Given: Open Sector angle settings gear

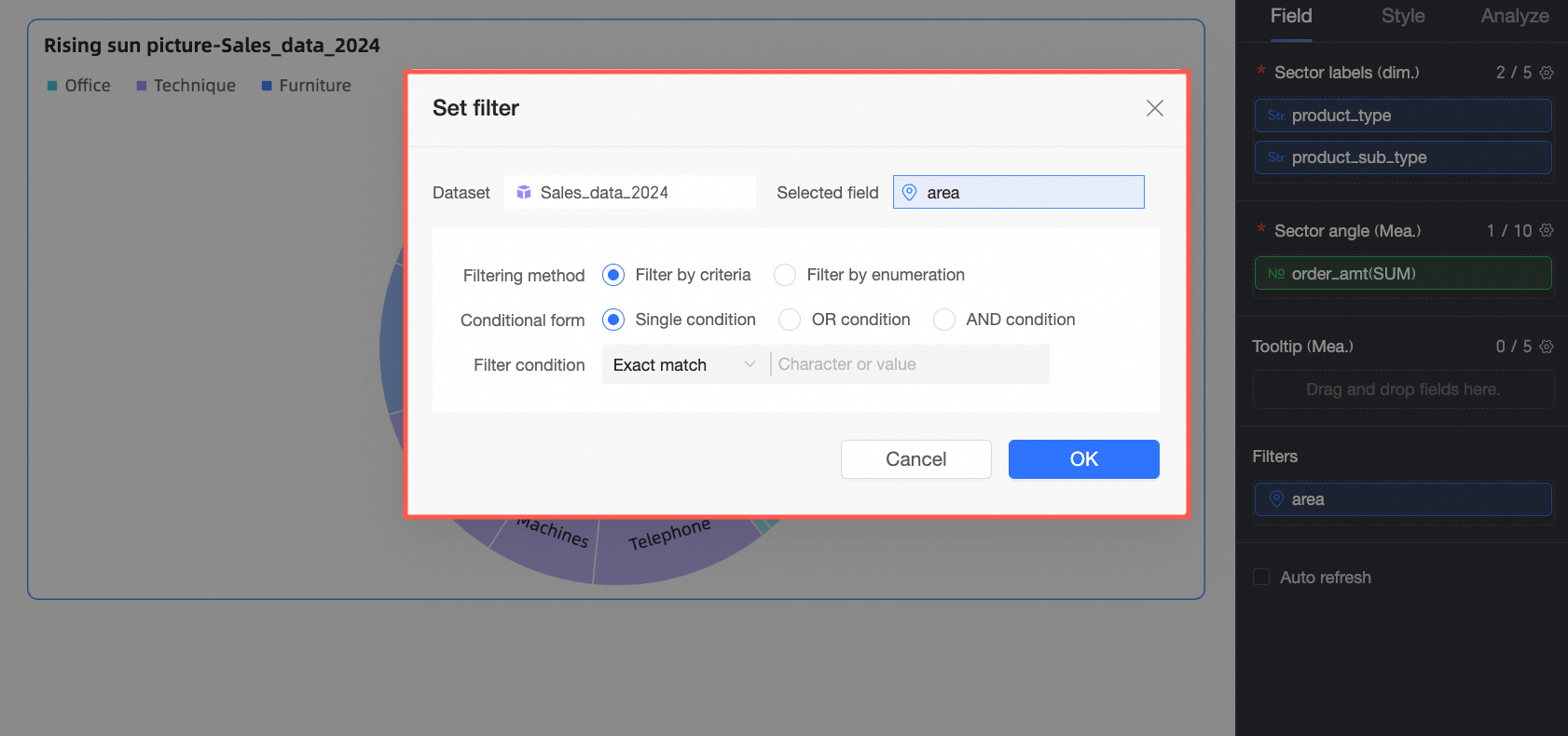Looking at the screenshot, I should (x=1547, y=230).
